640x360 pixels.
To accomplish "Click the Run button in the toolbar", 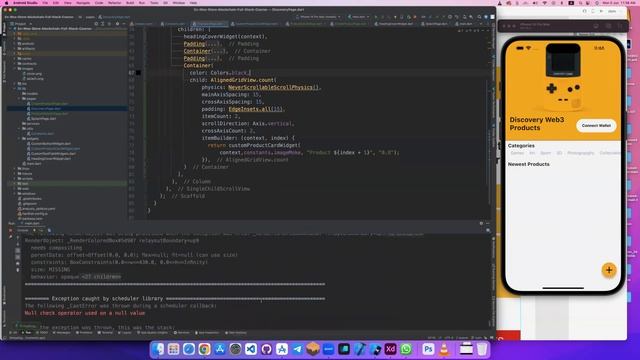I will (376, 17).
